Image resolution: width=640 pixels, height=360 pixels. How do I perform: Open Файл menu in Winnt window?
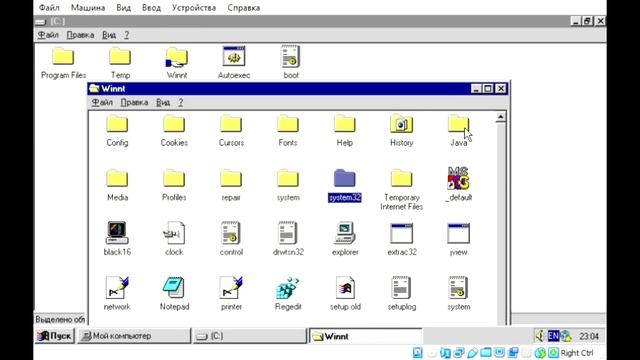[102, 102]
